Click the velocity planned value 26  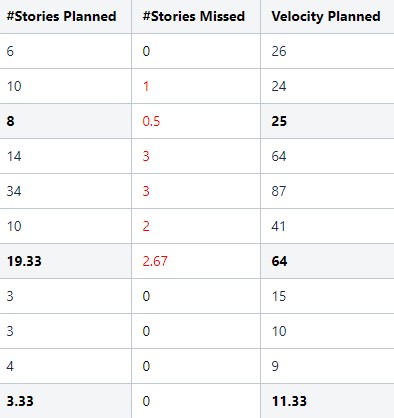pyautogui.click(x=279, y=51)
